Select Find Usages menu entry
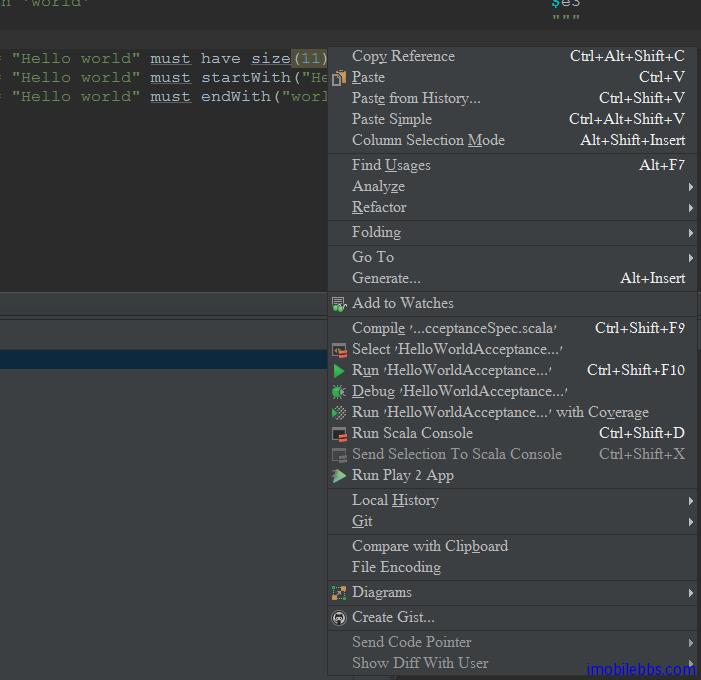Image resolution: width=701 pixels, height=680 pixels. (x=391, y=166)
